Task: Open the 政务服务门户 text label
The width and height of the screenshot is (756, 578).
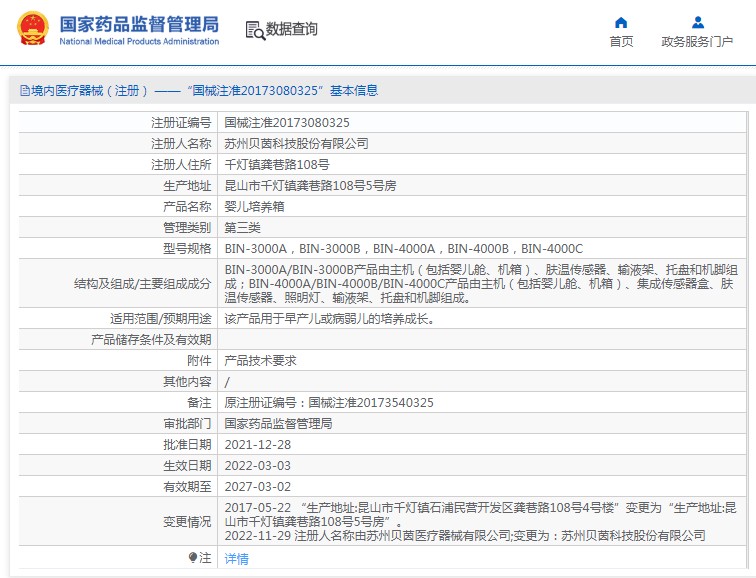Action: tap(697, 42)
